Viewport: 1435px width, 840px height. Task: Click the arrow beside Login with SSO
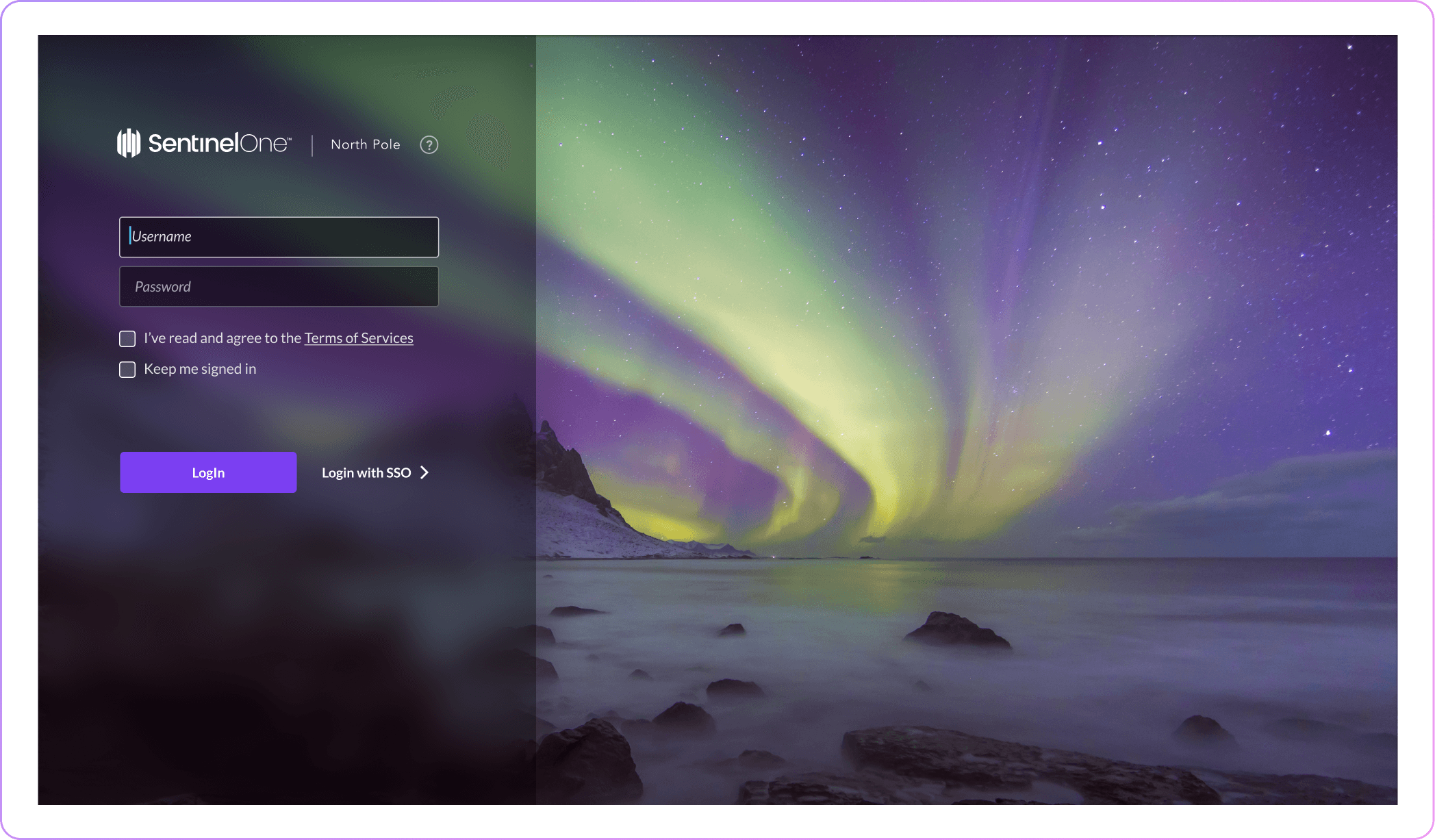[x=424, y=473]
